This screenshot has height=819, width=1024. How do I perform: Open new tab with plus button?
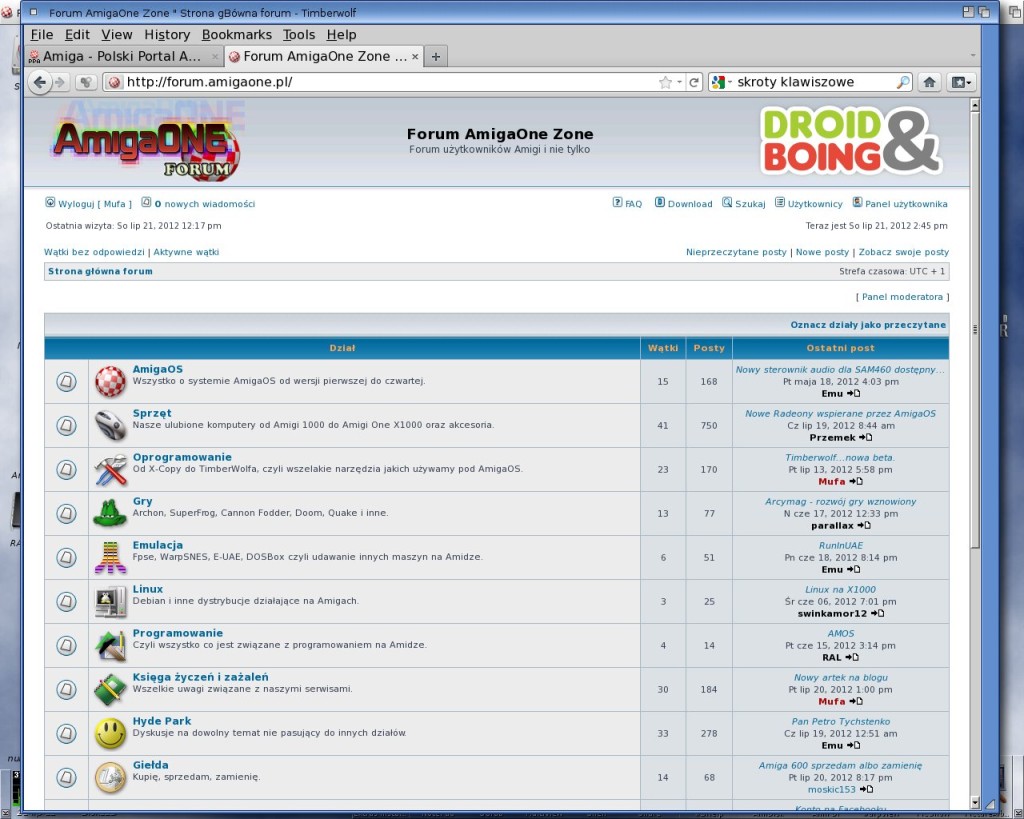(436, 57)
